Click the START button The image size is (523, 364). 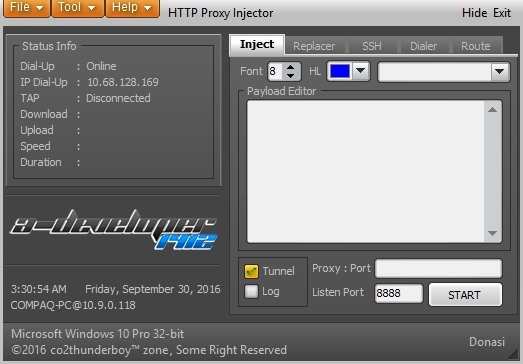click(x=465, y=295)
